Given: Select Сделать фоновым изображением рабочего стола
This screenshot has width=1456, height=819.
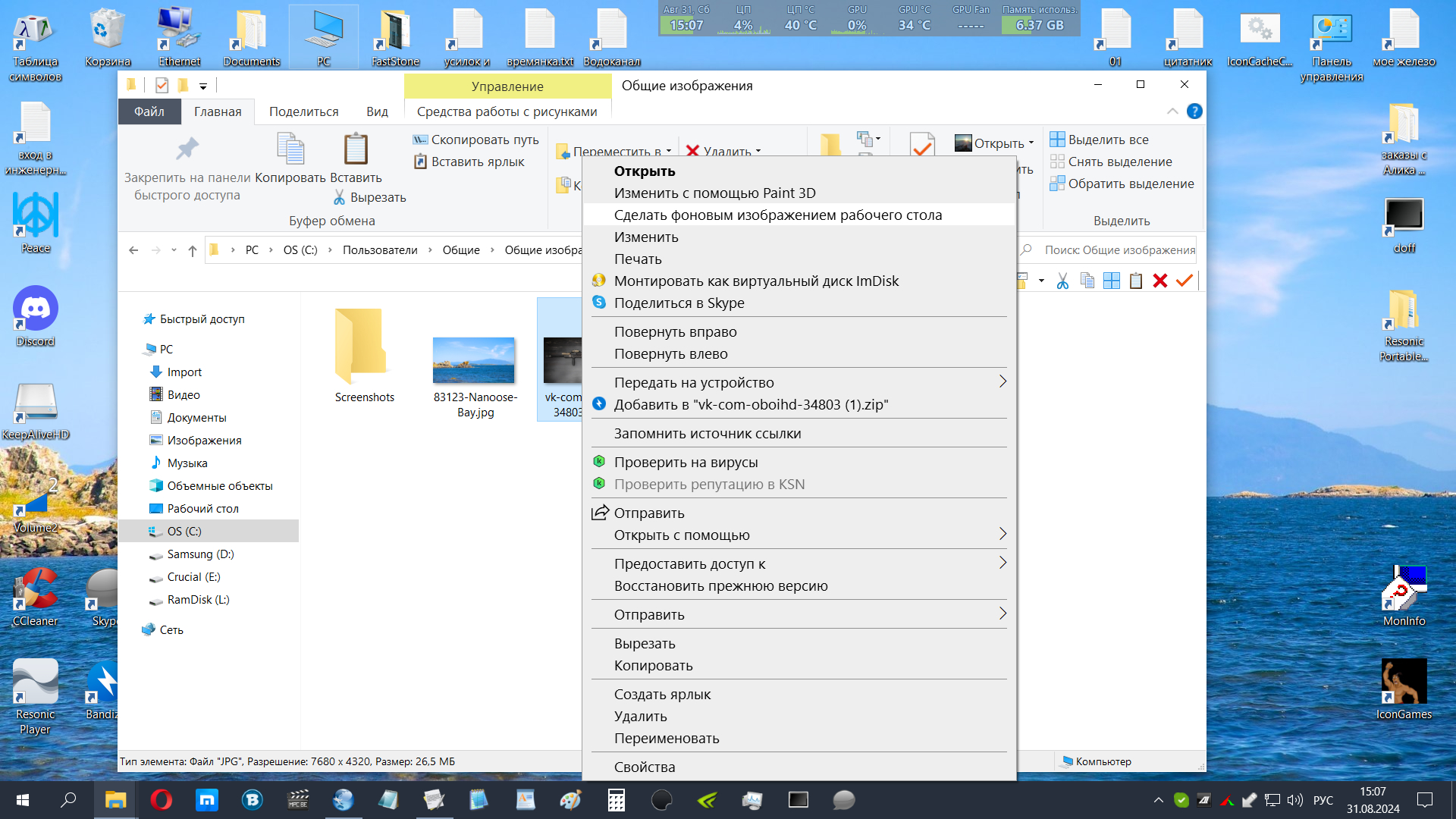Looking at the screenshot, I should point(777,215).
